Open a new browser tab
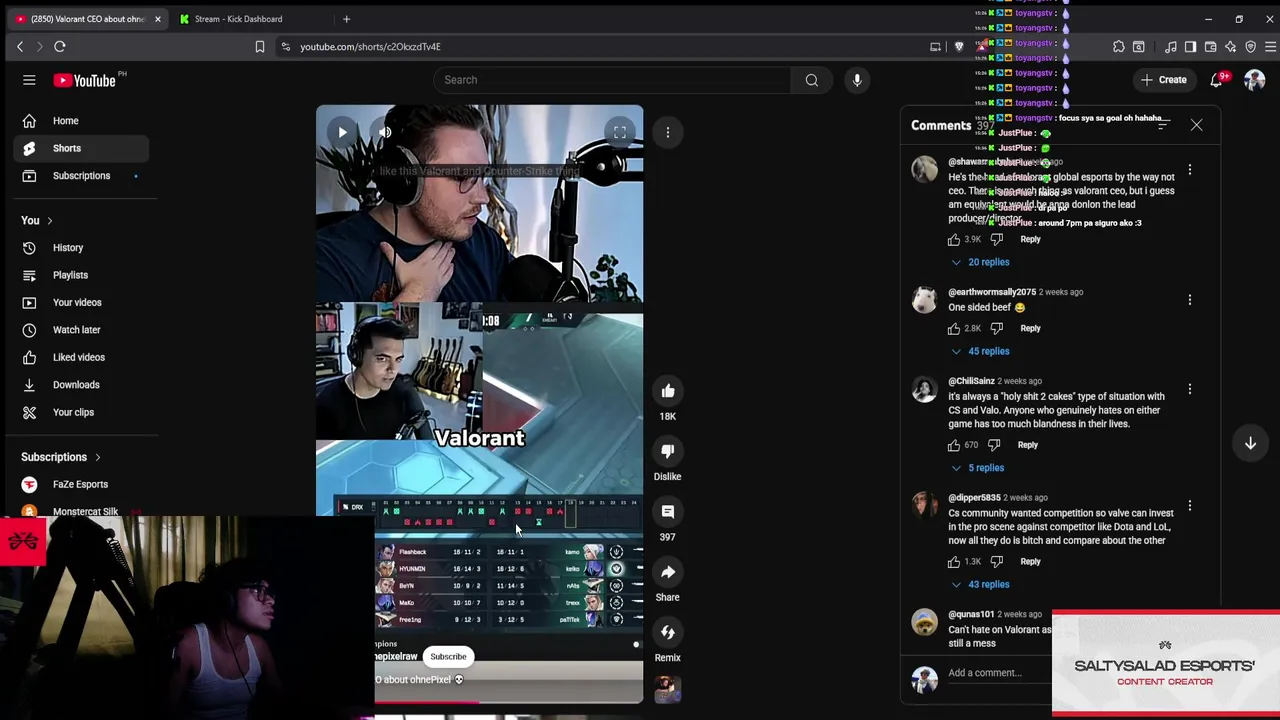The image size is (1280, 720). click(346, 19)
